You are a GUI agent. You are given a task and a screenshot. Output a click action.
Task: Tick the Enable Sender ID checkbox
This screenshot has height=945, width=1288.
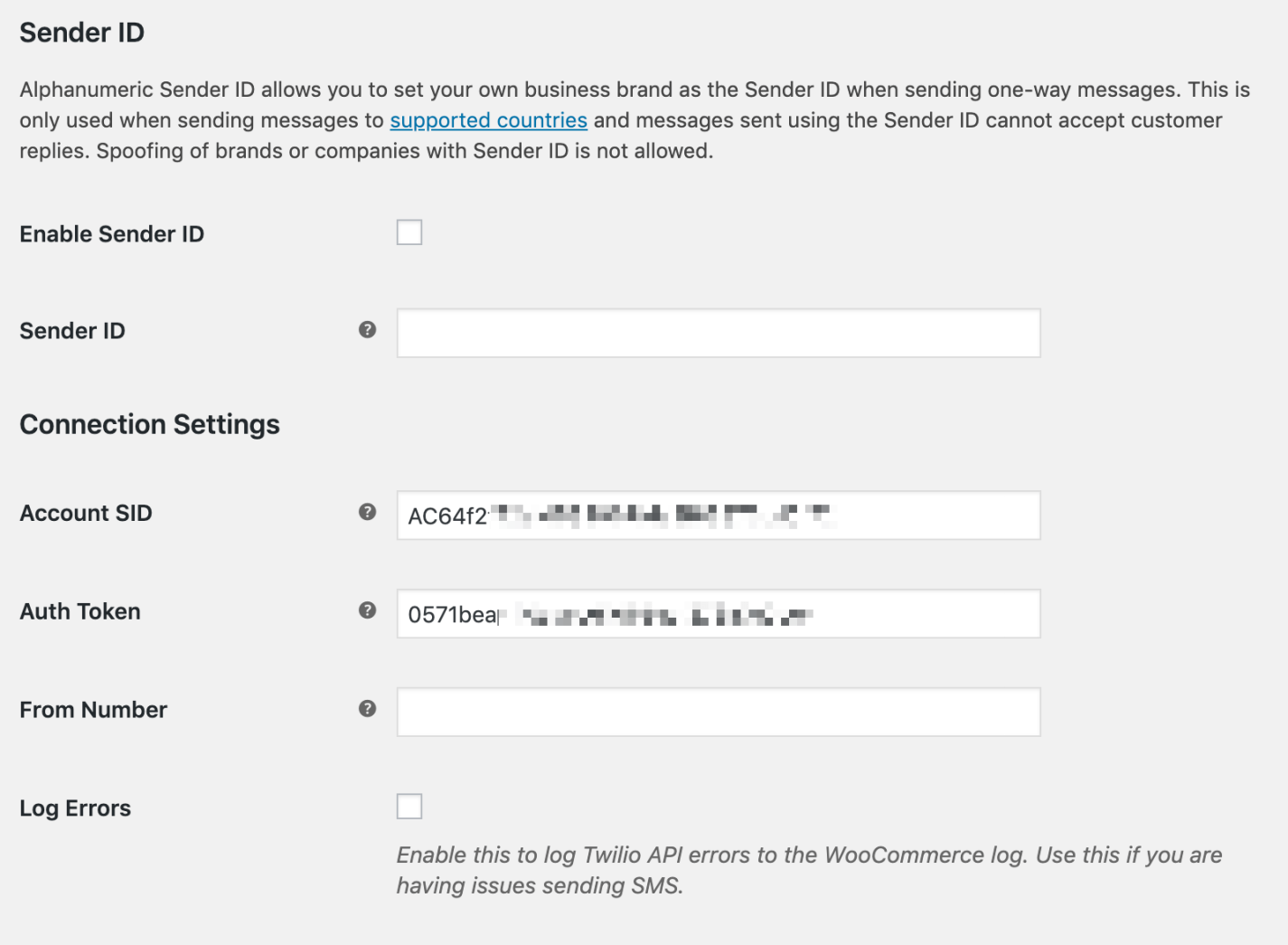[409, 232]
